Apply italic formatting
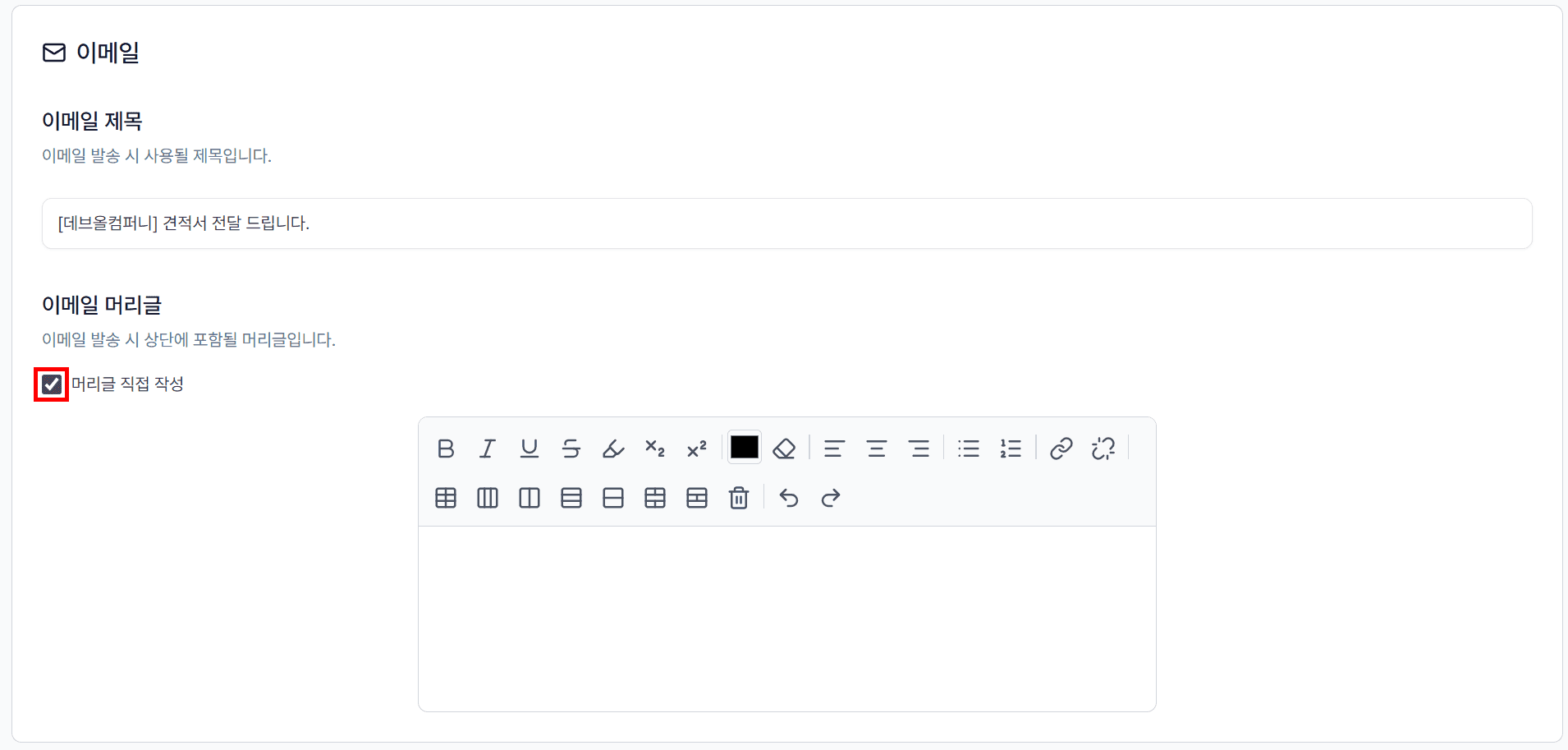The width and height of the screenshot is (1568, 750). pos(488,449)
